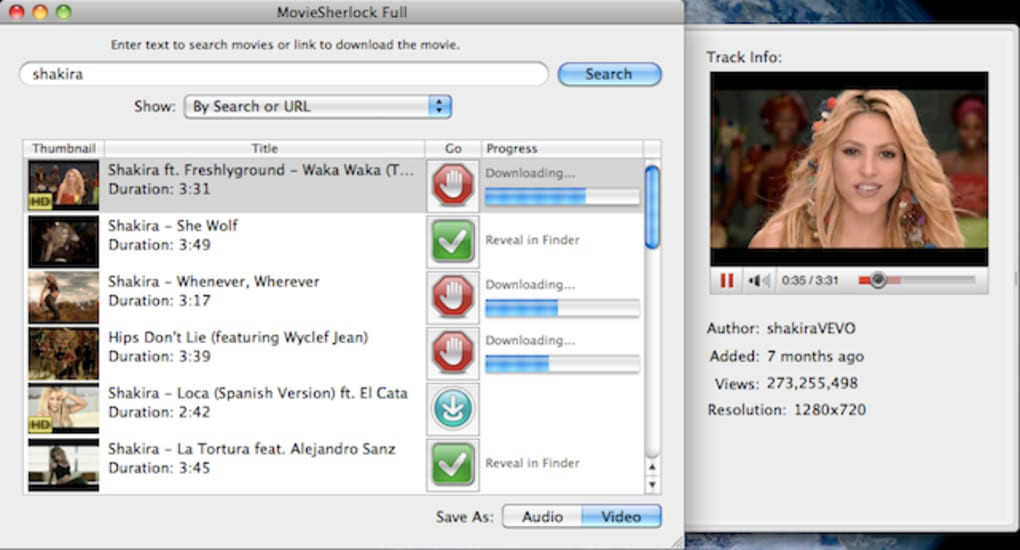Click the Track Info video preview image
Viewport: 1020px width, 550px height.
click(x=849, y=169)
